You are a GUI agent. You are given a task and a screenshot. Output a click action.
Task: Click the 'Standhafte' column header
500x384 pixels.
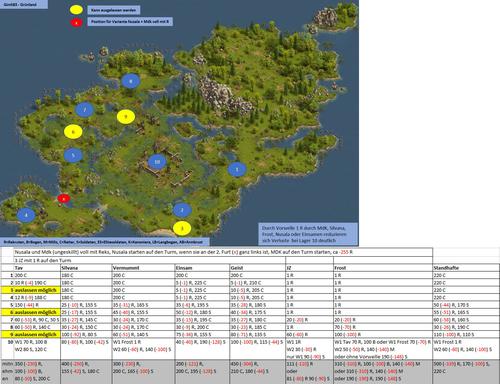[466, 268]
